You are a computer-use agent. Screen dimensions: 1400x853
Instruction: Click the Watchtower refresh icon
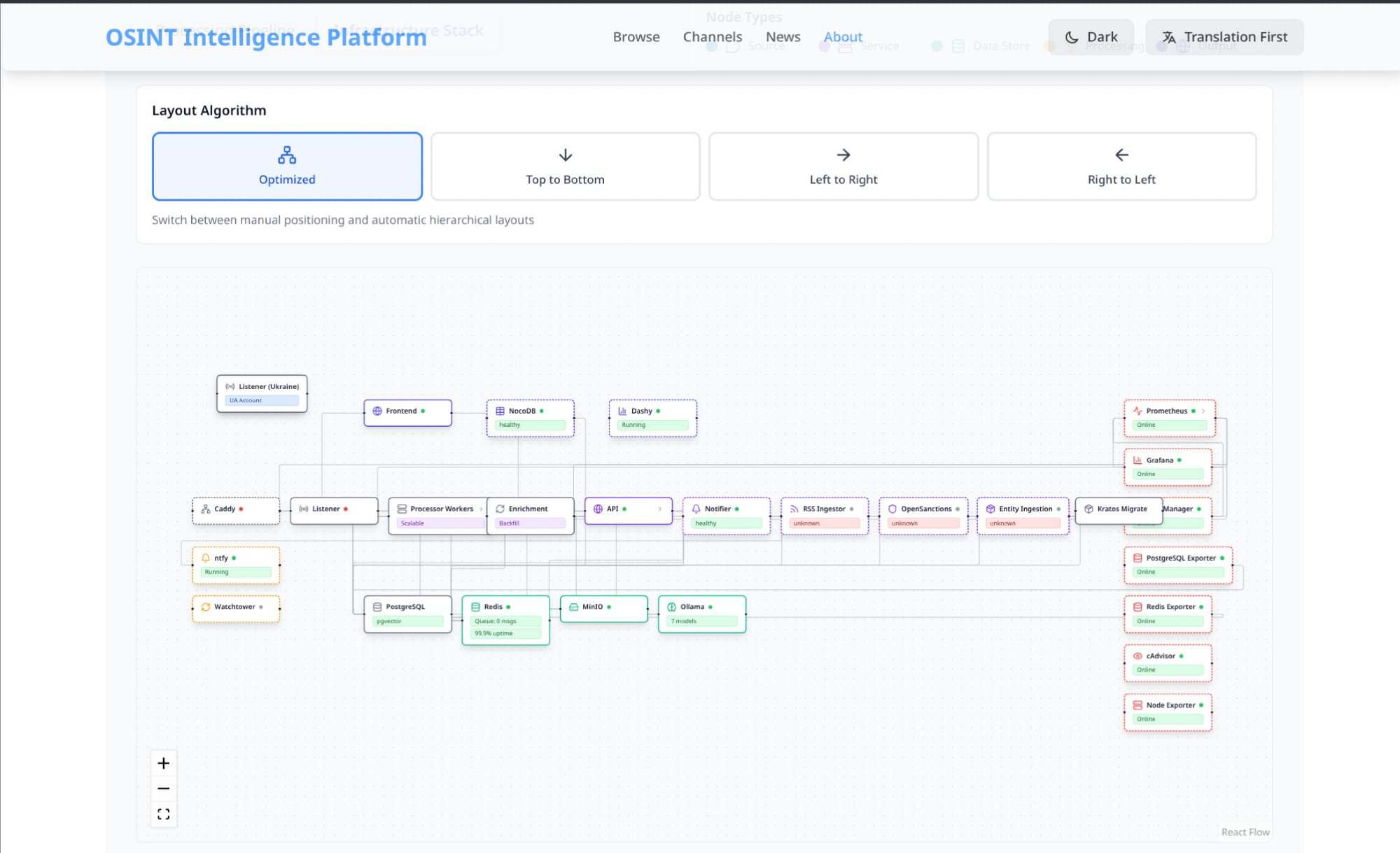pos(206,607)
